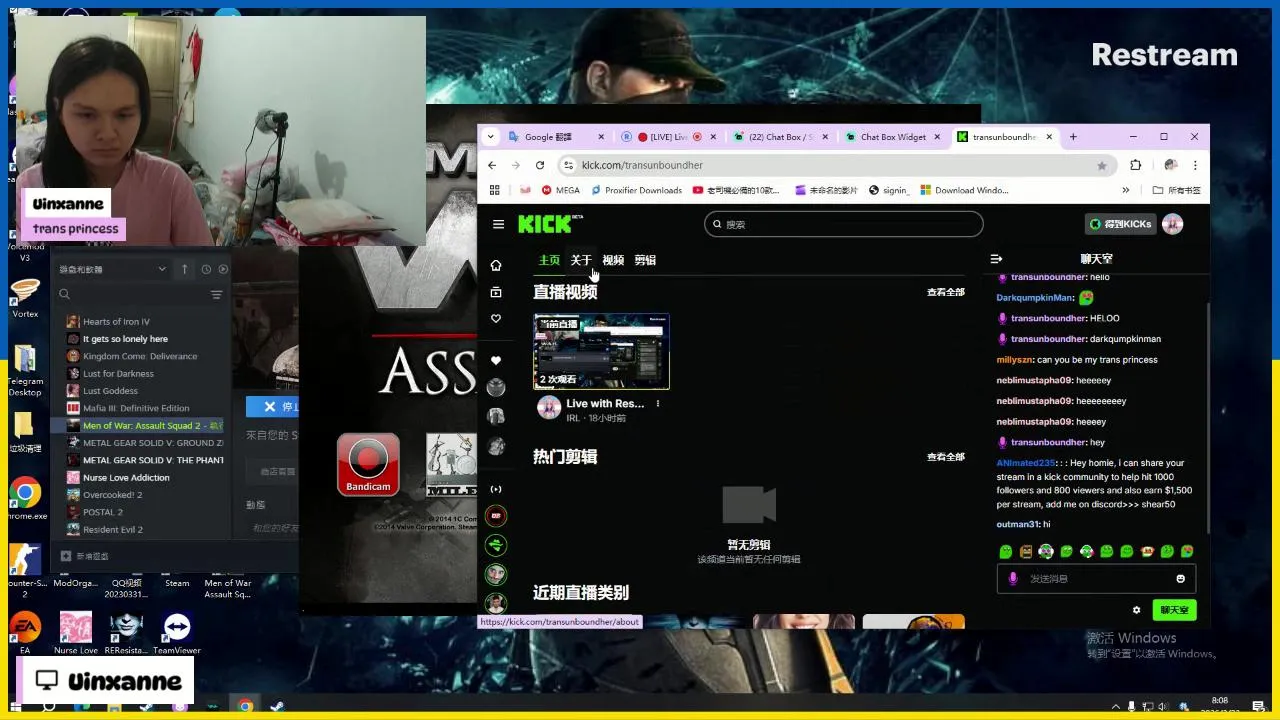Click 查看全部 next to 热门剪辑
Image resolution: width=1280 pixels, height=720 pixels.
click(x=945, y=457)
